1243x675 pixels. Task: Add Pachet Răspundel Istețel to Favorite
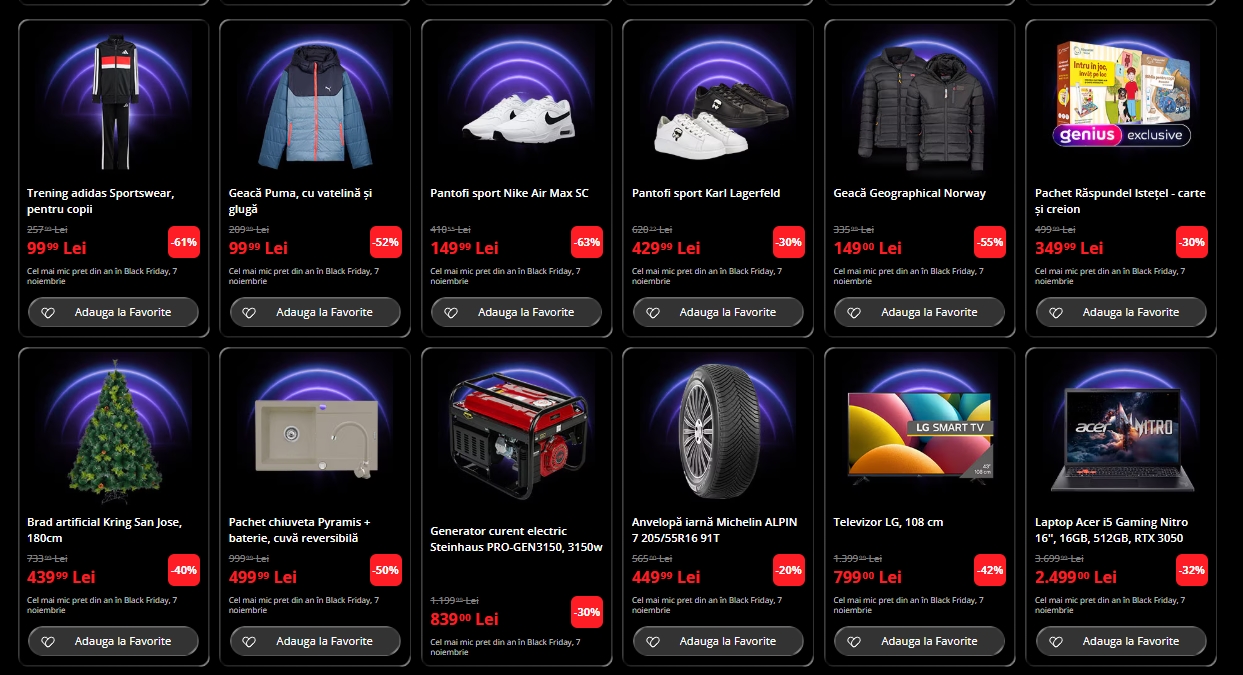[x=1121, y=312]
